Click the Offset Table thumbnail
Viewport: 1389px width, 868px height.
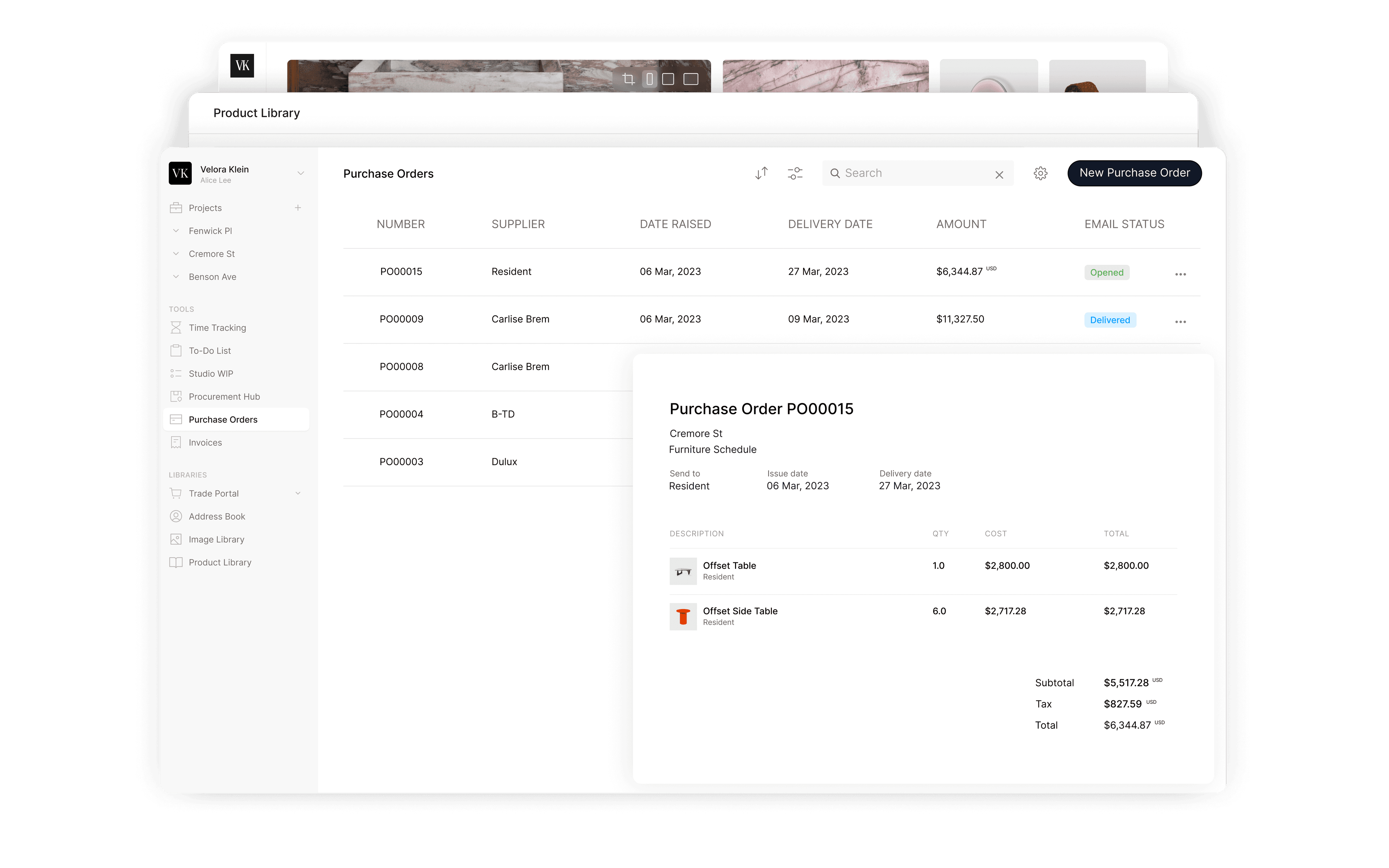coord(683,572)
